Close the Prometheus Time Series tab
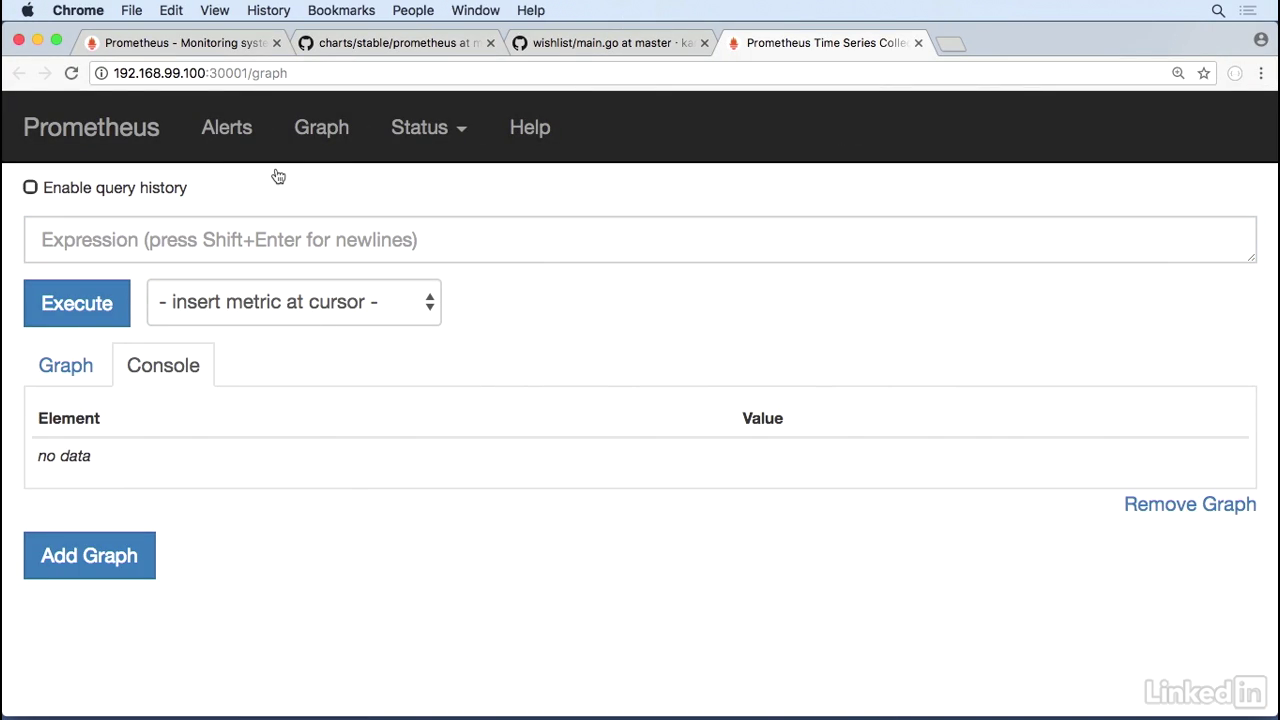The width and height of the screenshot is (1280, 720). 919,43
